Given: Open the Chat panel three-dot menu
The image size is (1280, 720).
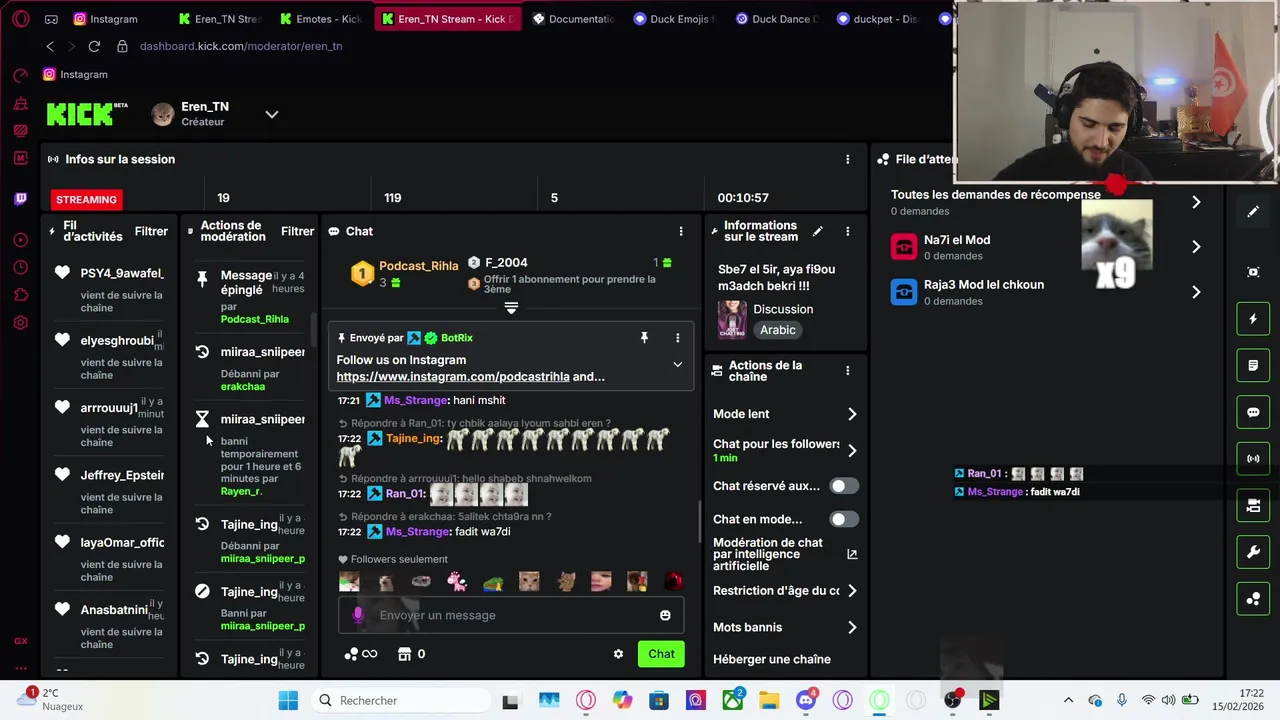Looking at the screenshot, I should [x=681, y=231].
